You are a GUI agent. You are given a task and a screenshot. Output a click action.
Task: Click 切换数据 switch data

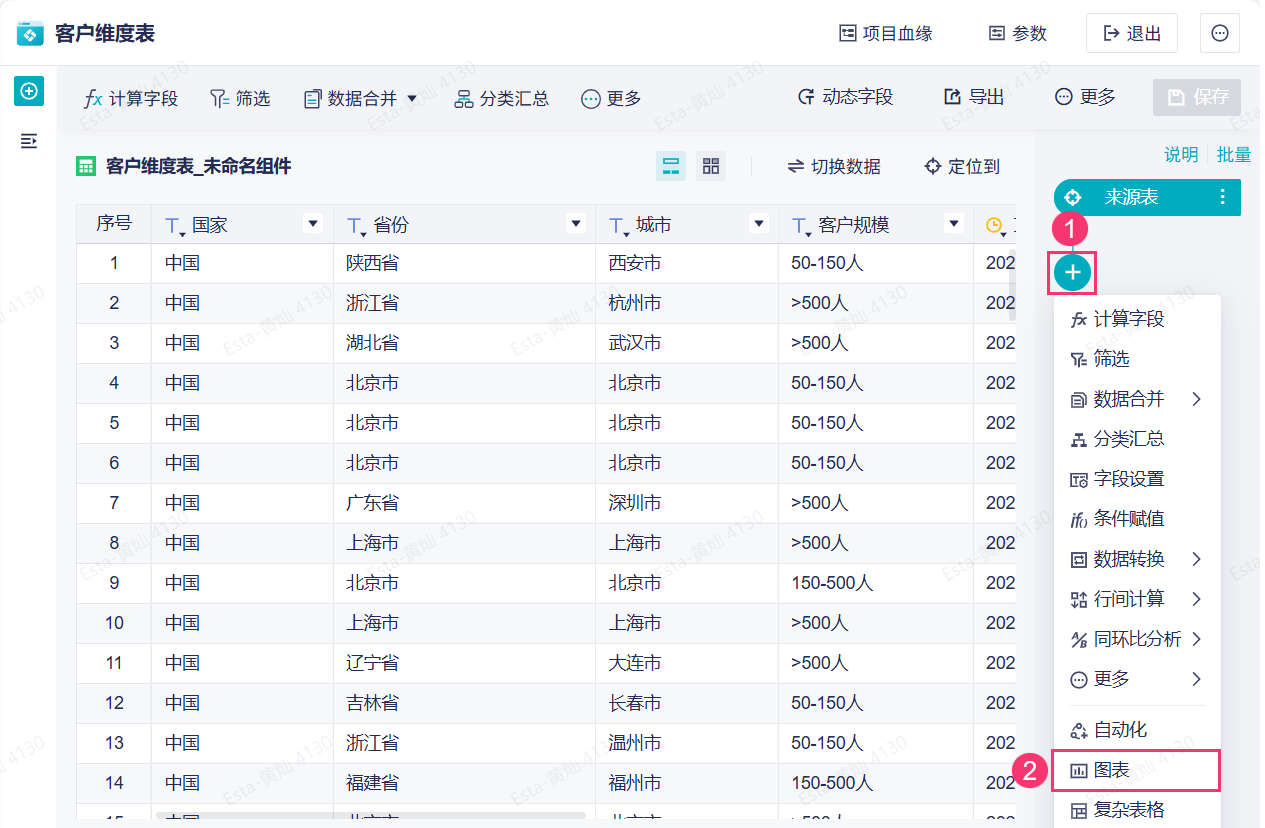point(834,166)
